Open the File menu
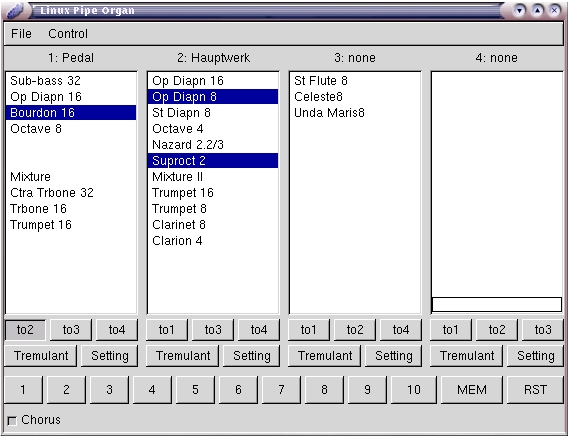Image resolution: width=568 pixels, height=436 pixels. [21, 34]
